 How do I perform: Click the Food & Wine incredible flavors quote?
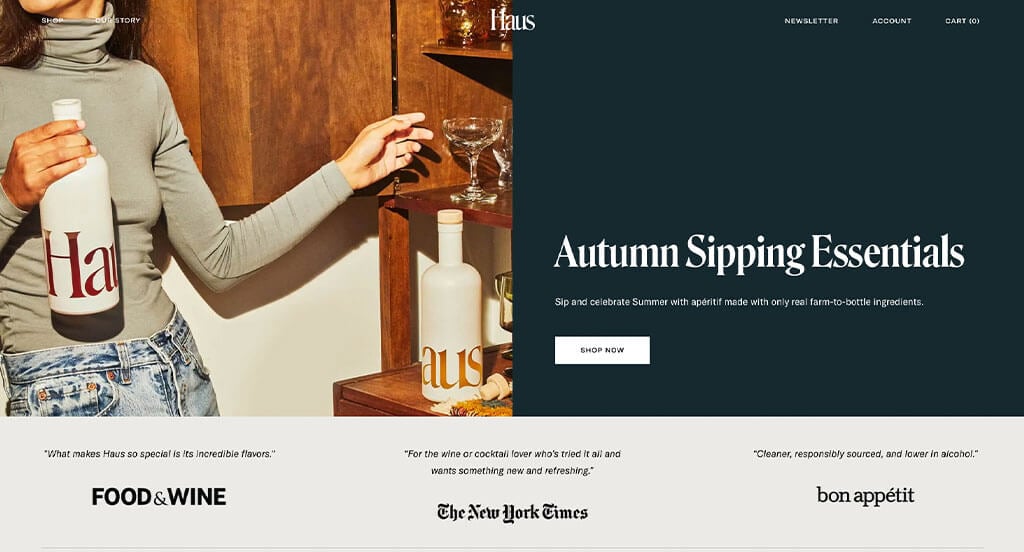click(159, 453)
